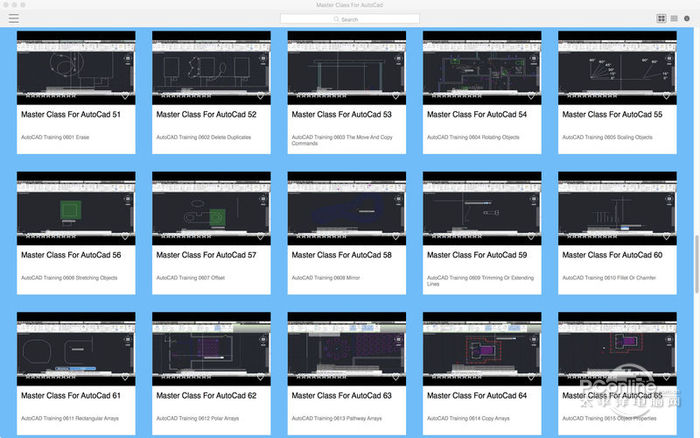
Task: Select title Master Class For AutoCad 62
Action: [206, 396]
